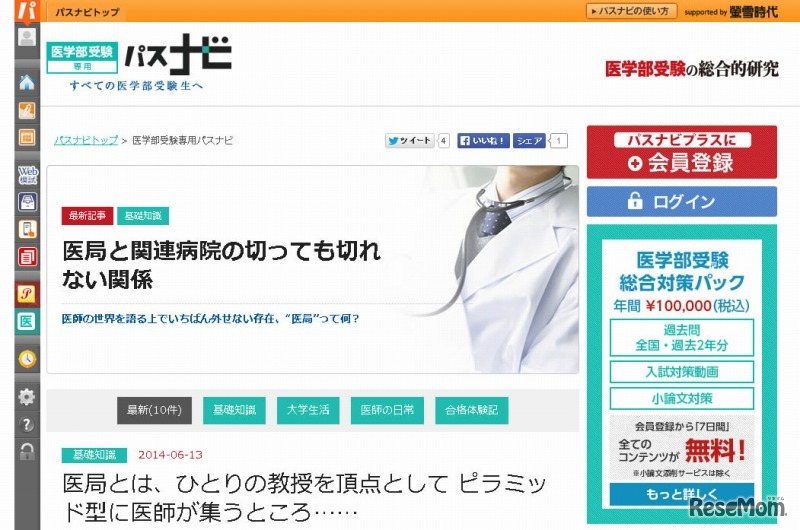Image resolution: width=800 pixels, height=530 pixels.
Task: Follow the パスナビトップ breadcrumb link
Action: point(86,140)
